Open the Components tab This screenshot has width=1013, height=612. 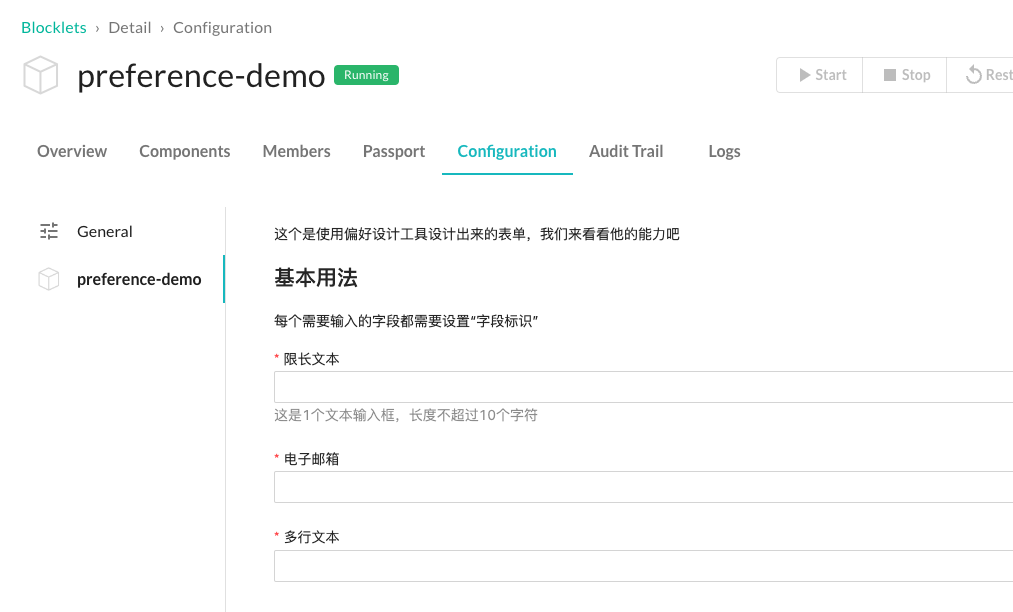pos(184,152)
